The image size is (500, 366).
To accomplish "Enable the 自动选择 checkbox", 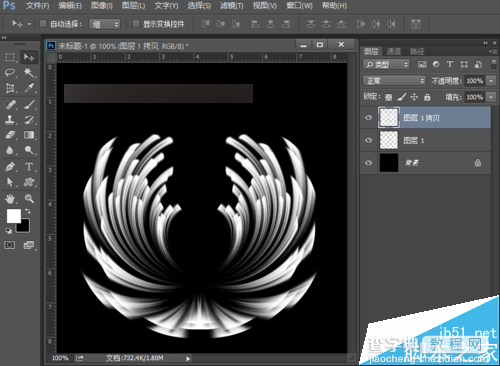I will pyautogui.click(x=43, y=24).
